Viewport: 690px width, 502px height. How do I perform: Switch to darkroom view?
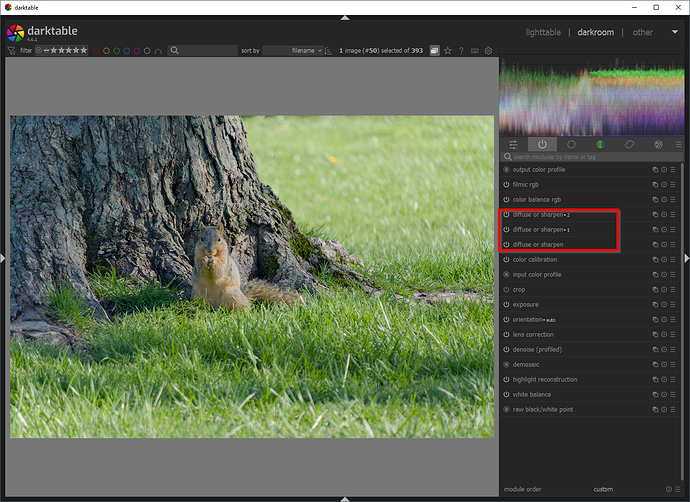595,32
